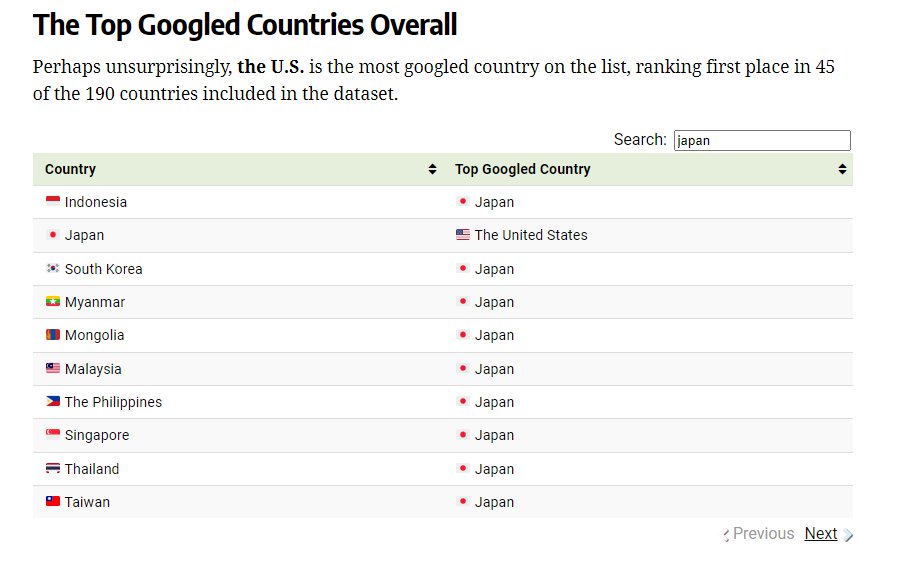
Task: Sort by Top Googled Country arrows
Action: tap(842, 169)
